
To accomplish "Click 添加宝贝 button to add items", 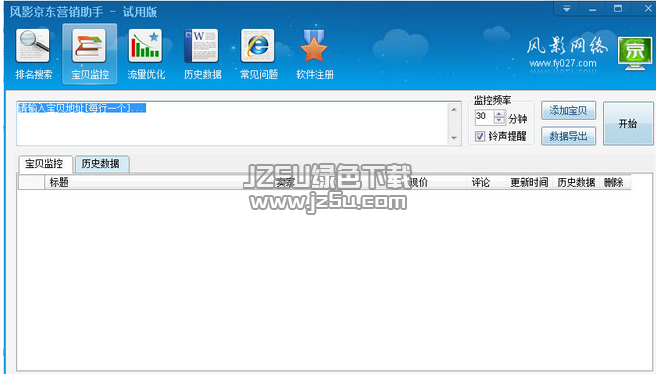I will click(568, 111).
